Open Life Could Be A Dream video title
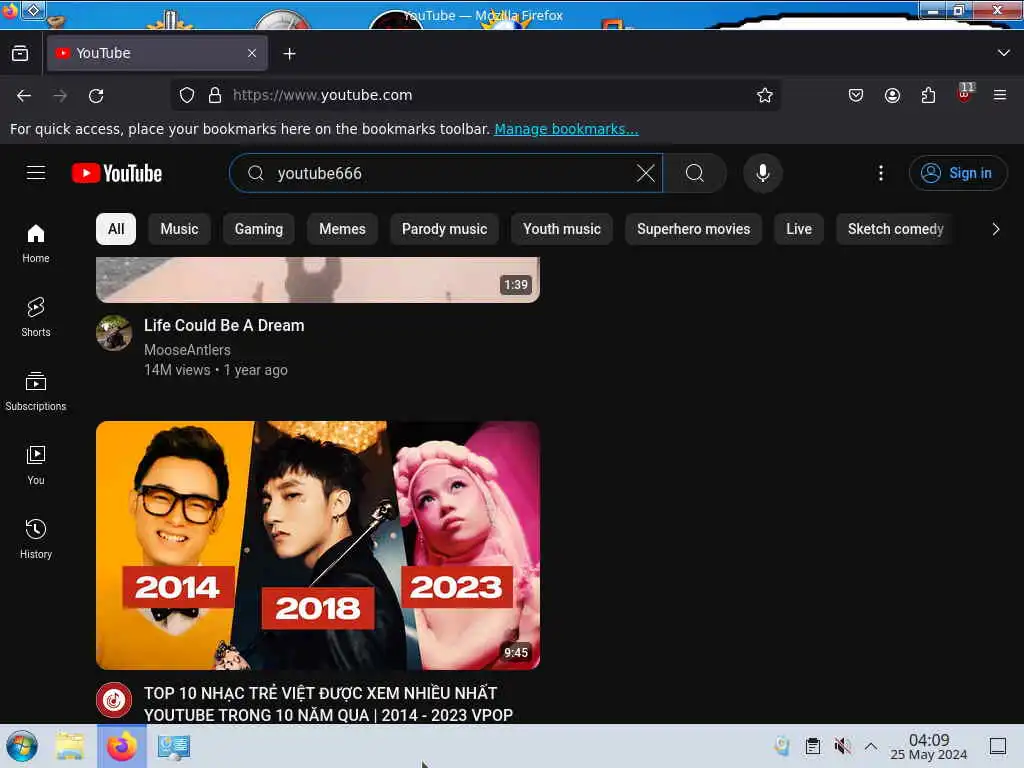 224,325
